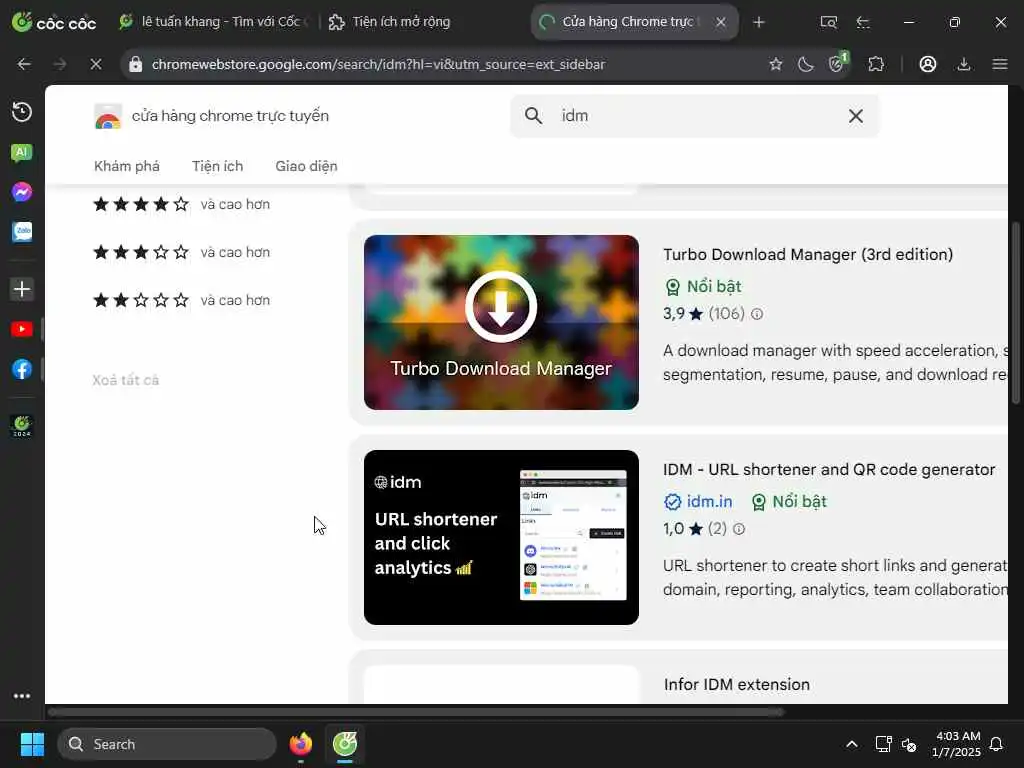Switch to lê tuấn khang search tab
The image size is (1024, 768).
pos(214,22)
